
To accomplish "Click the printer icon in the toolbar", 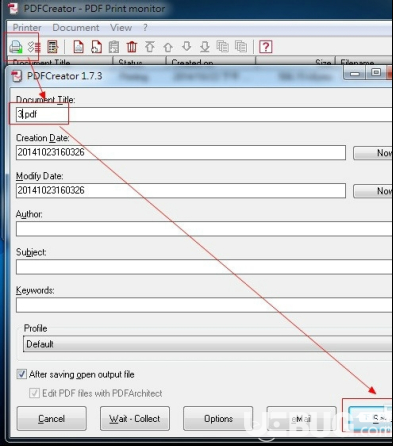I will point(15,47).
